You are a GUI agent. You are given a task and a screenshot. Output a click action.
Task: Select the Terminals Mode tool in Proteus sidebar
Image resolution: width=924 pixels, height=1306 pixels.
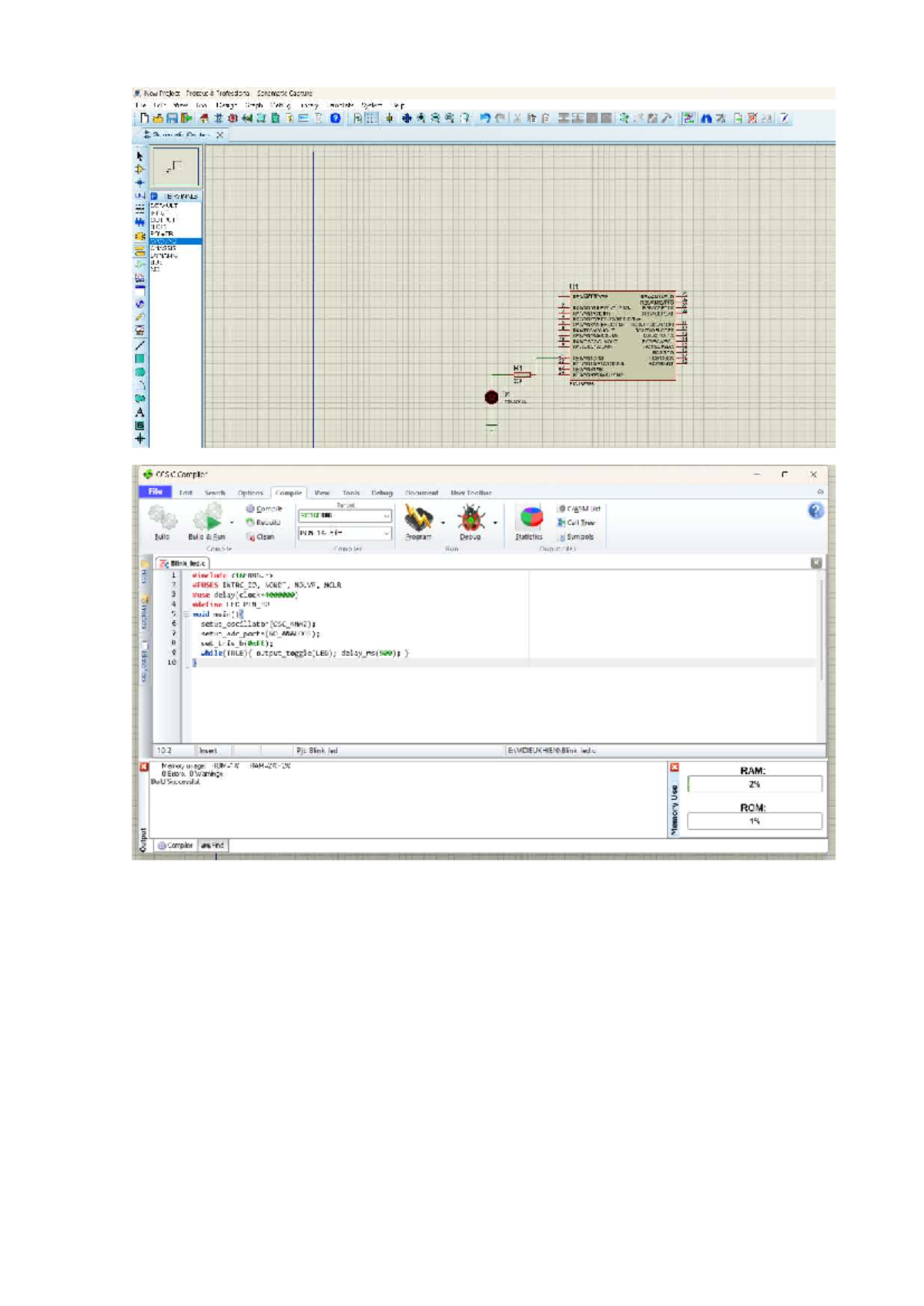(139, 250)
